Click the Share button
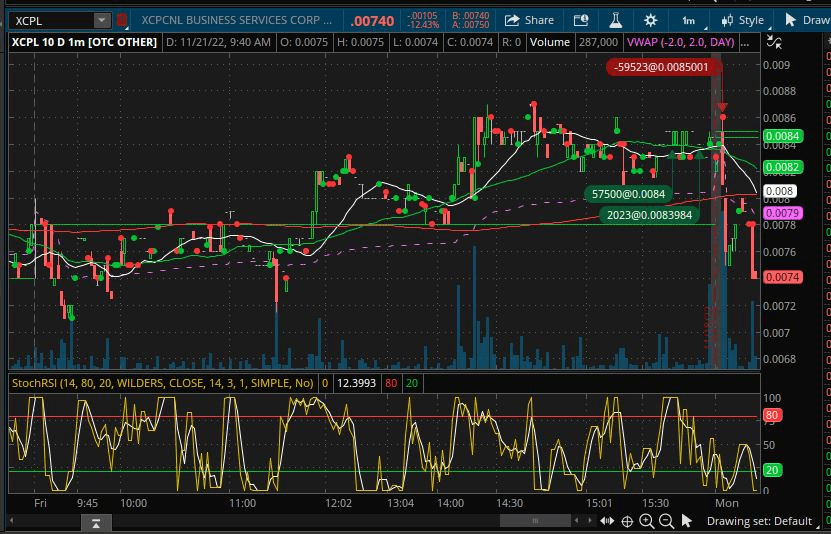 pos(529,20)
